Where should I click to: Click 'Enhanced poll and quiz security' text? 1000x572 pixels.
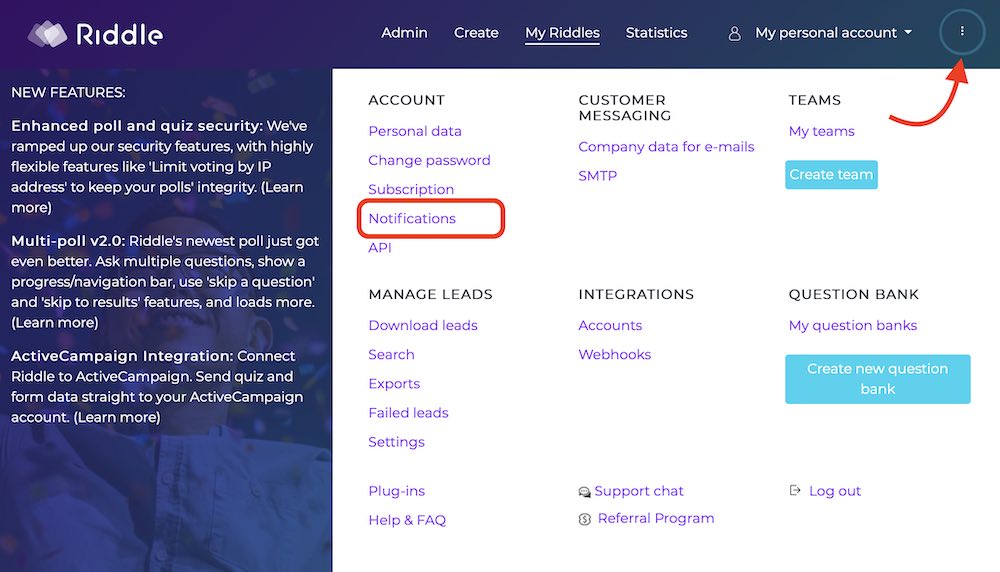point(136,126)
